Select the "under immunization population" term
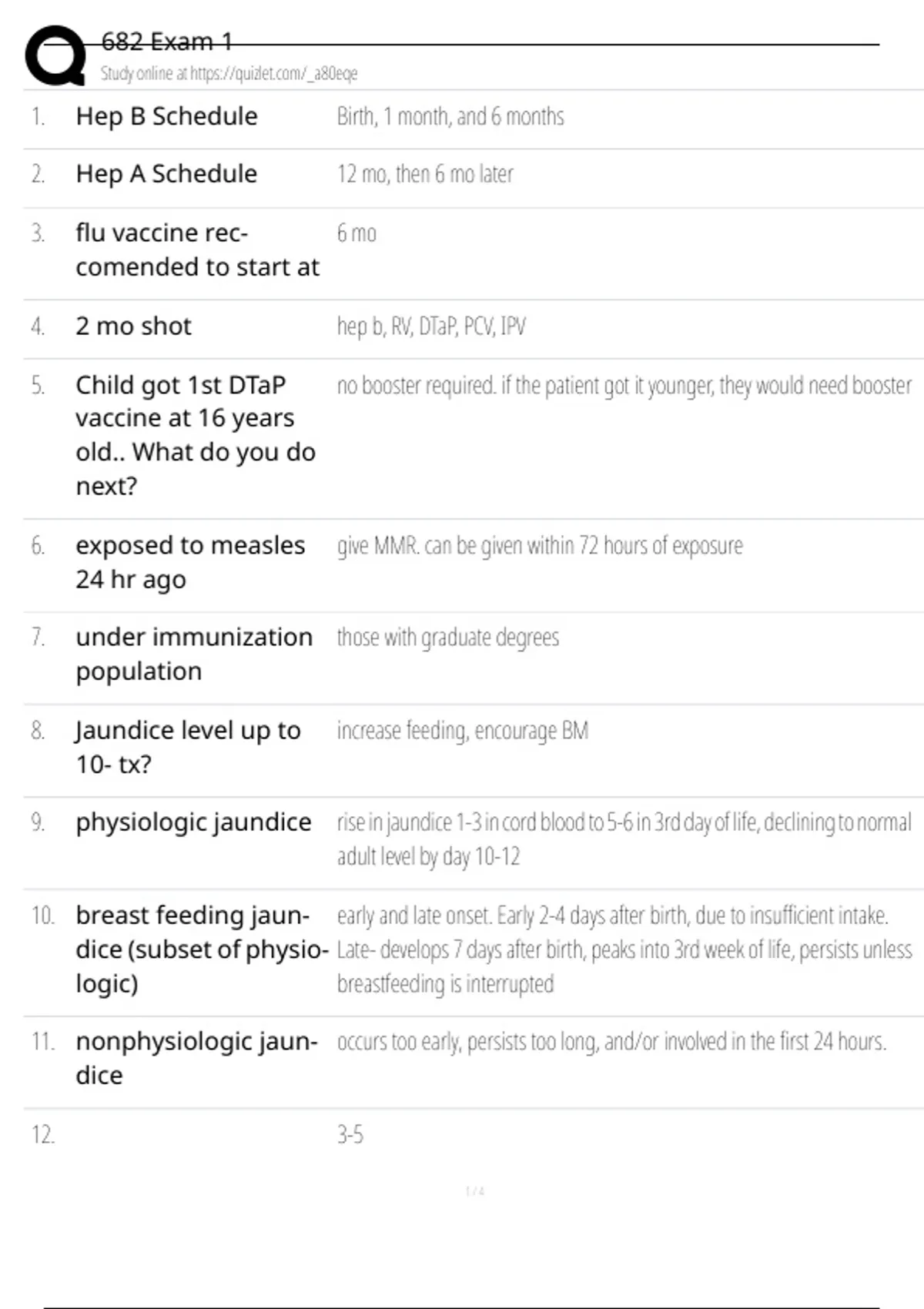 [x=194, y=654]
